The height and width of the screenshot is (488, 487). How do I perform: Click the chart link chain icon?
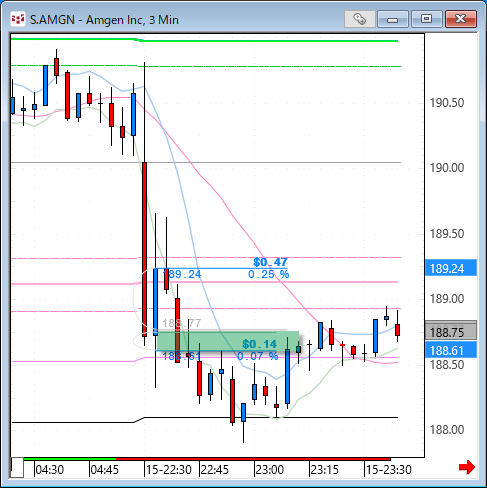360,19
